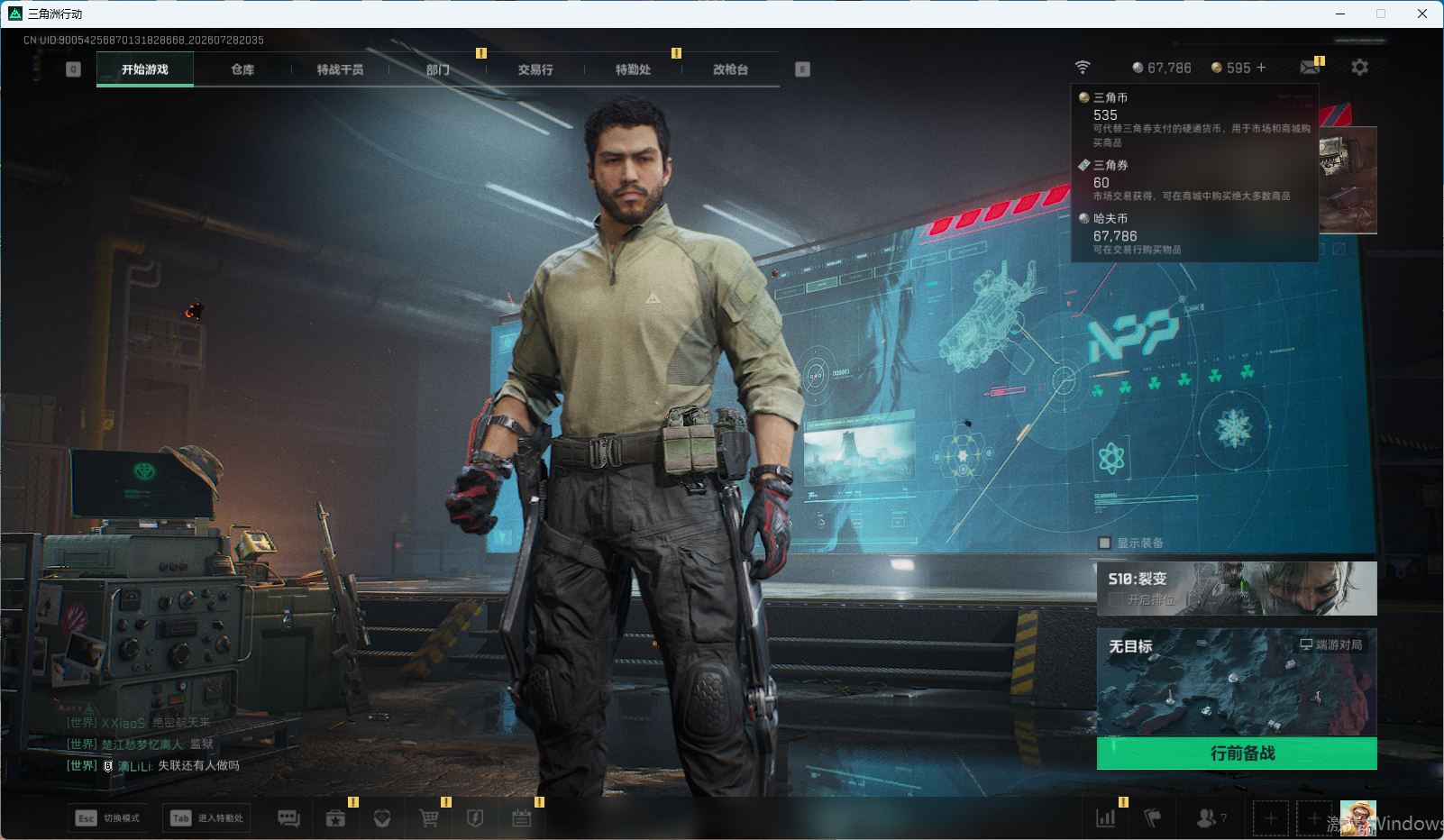Open the settings gear icon
The image size is (1444, 840).
coord(1359,68)
